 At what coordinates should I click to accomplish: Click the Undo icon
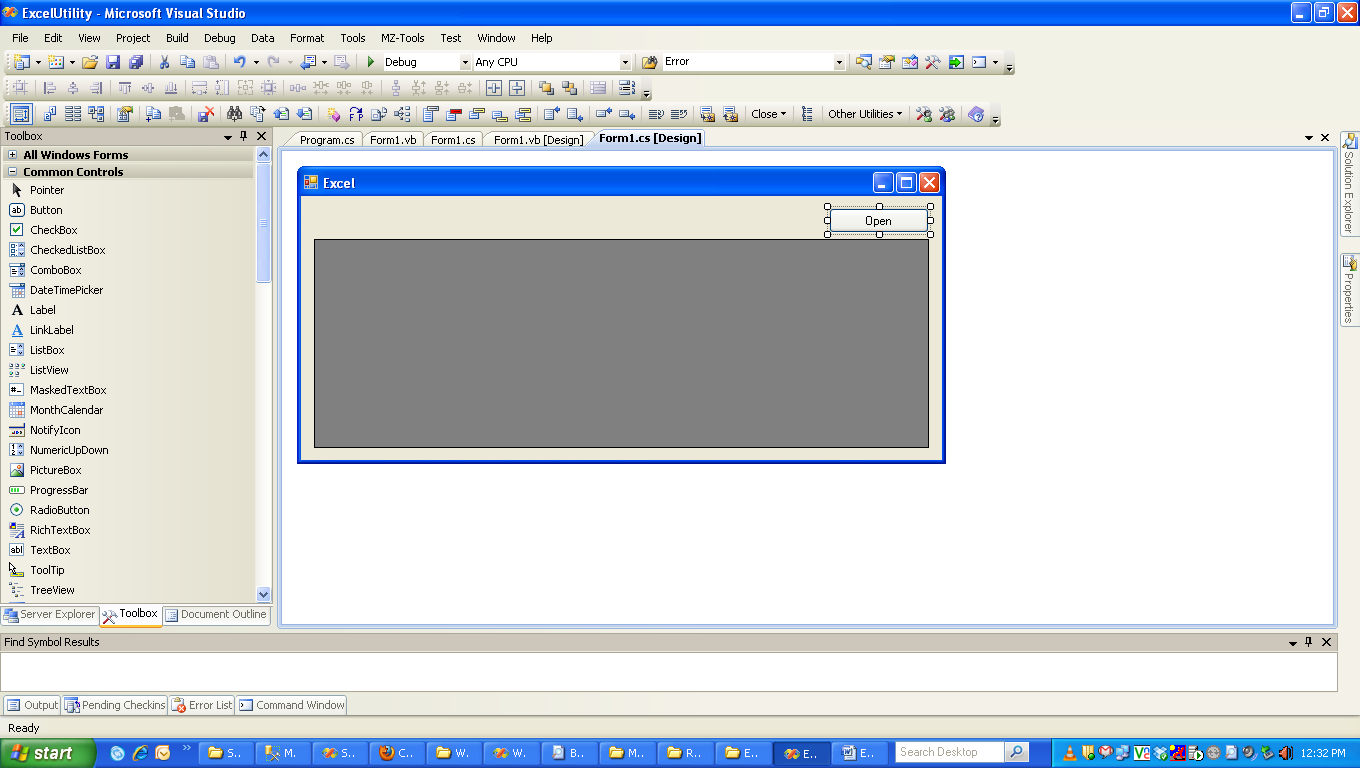click(240, 61)
